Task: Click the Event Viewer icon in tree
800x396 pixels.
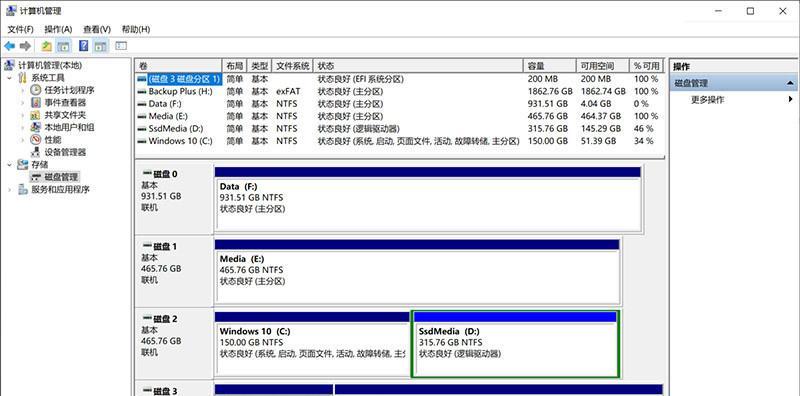Action: click(x=35, y=103)
